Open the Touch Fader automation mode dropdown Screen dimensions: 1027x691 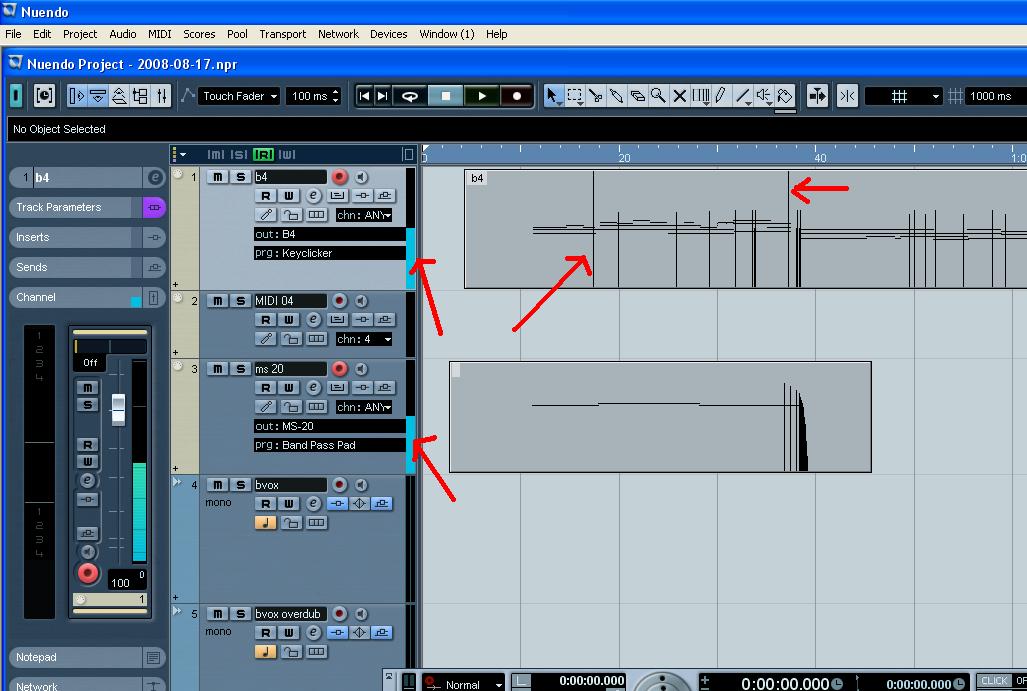(239, 96)
